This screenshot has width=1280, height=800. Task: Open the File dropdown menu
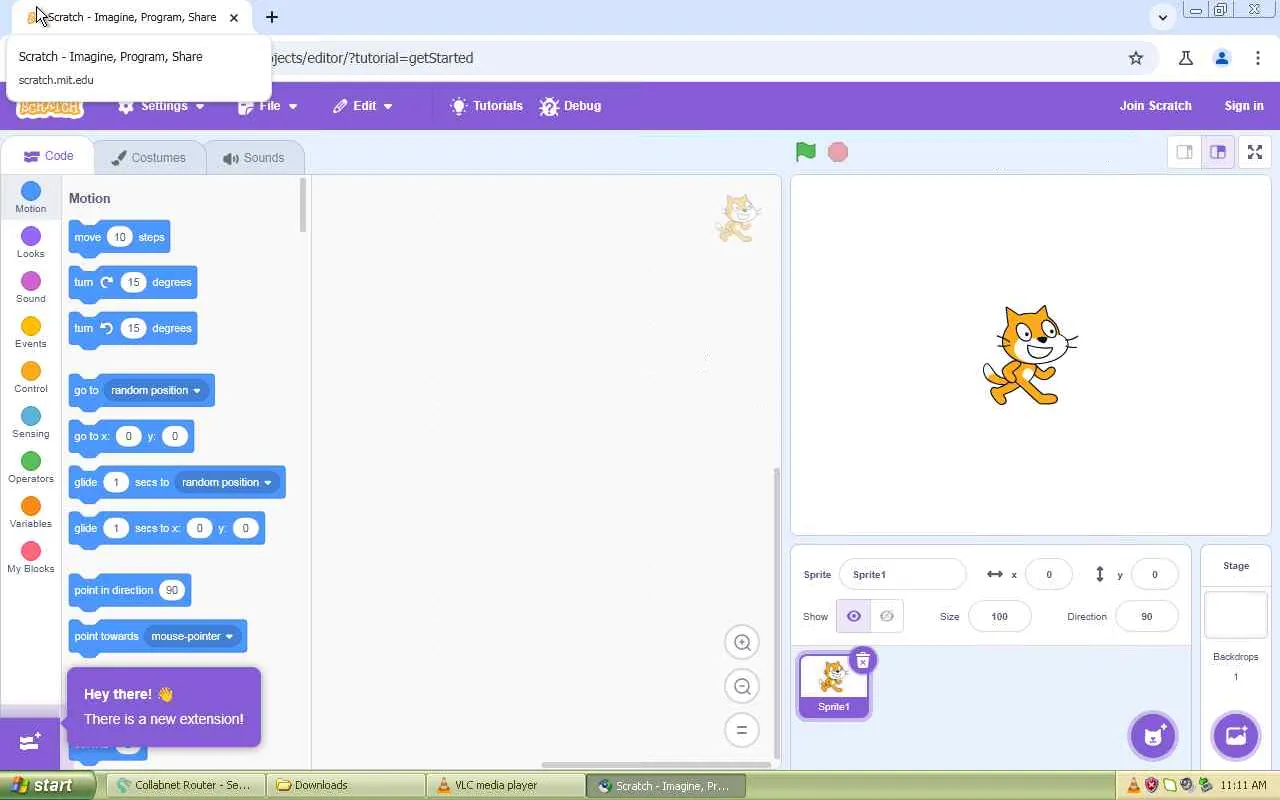(268, 106)
